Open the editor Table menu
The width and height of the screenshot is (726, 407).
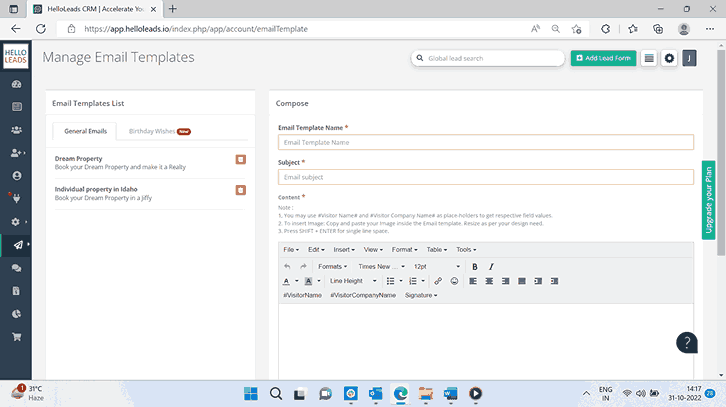[437, 250]
